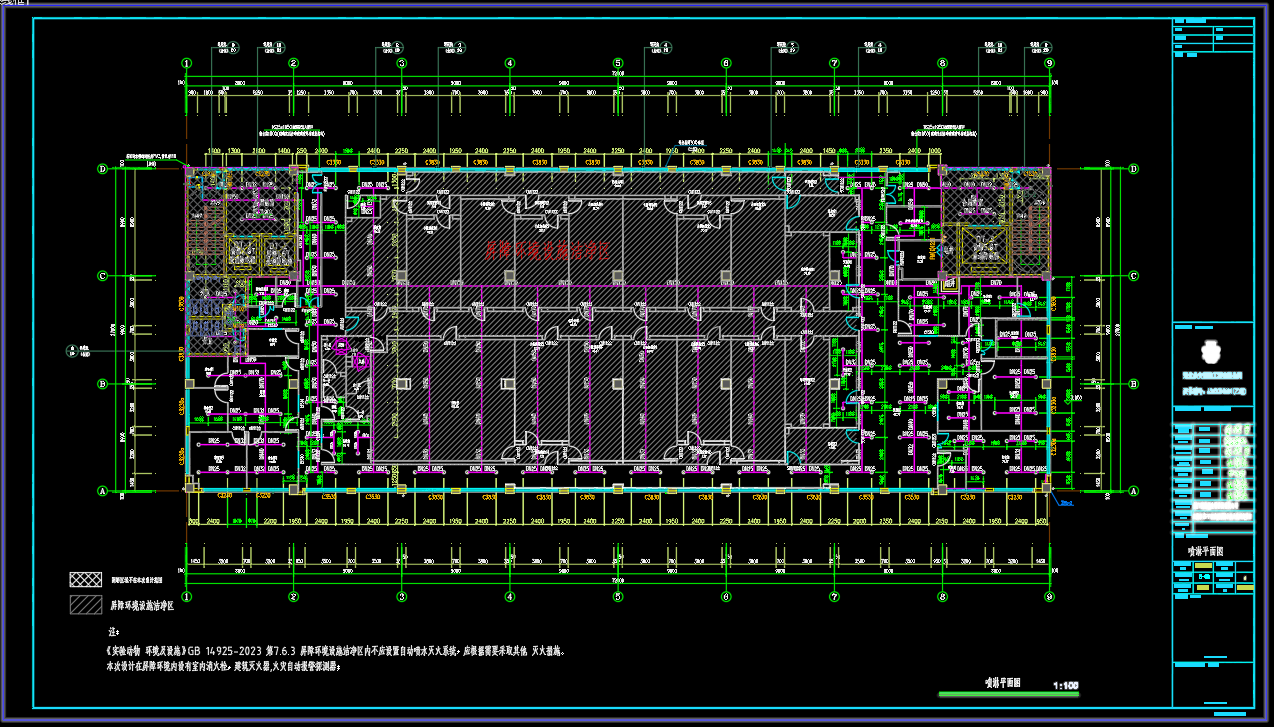Select grid bubble 5 along the bottom axis
1274x727 pixels.
618,597
